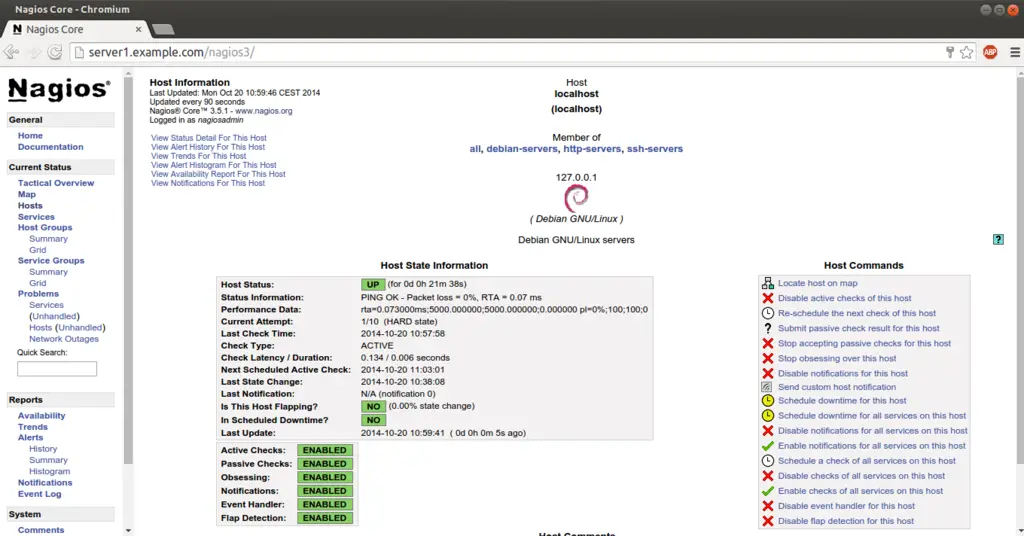Click the Schedule downtime for this host link
Viewport: 1024px width, 536px height.
842,401
